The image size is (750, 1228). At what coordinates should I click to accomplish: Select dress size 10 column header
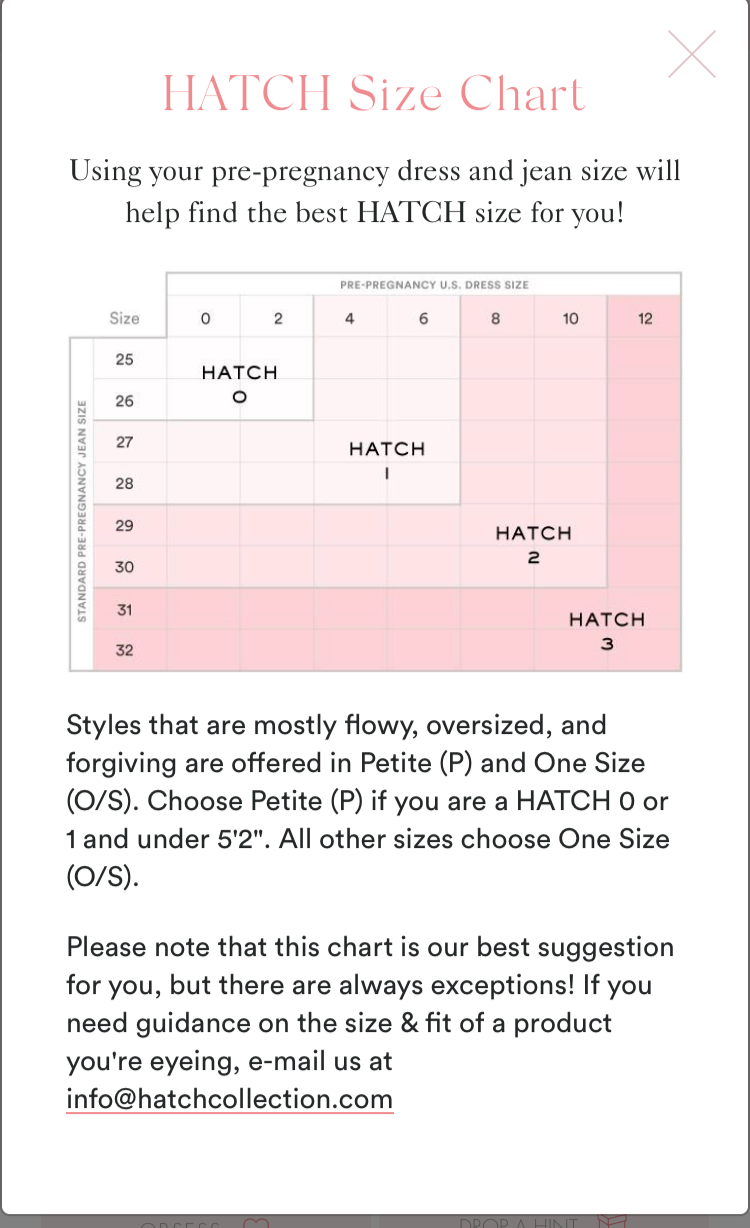click(570, 319)
